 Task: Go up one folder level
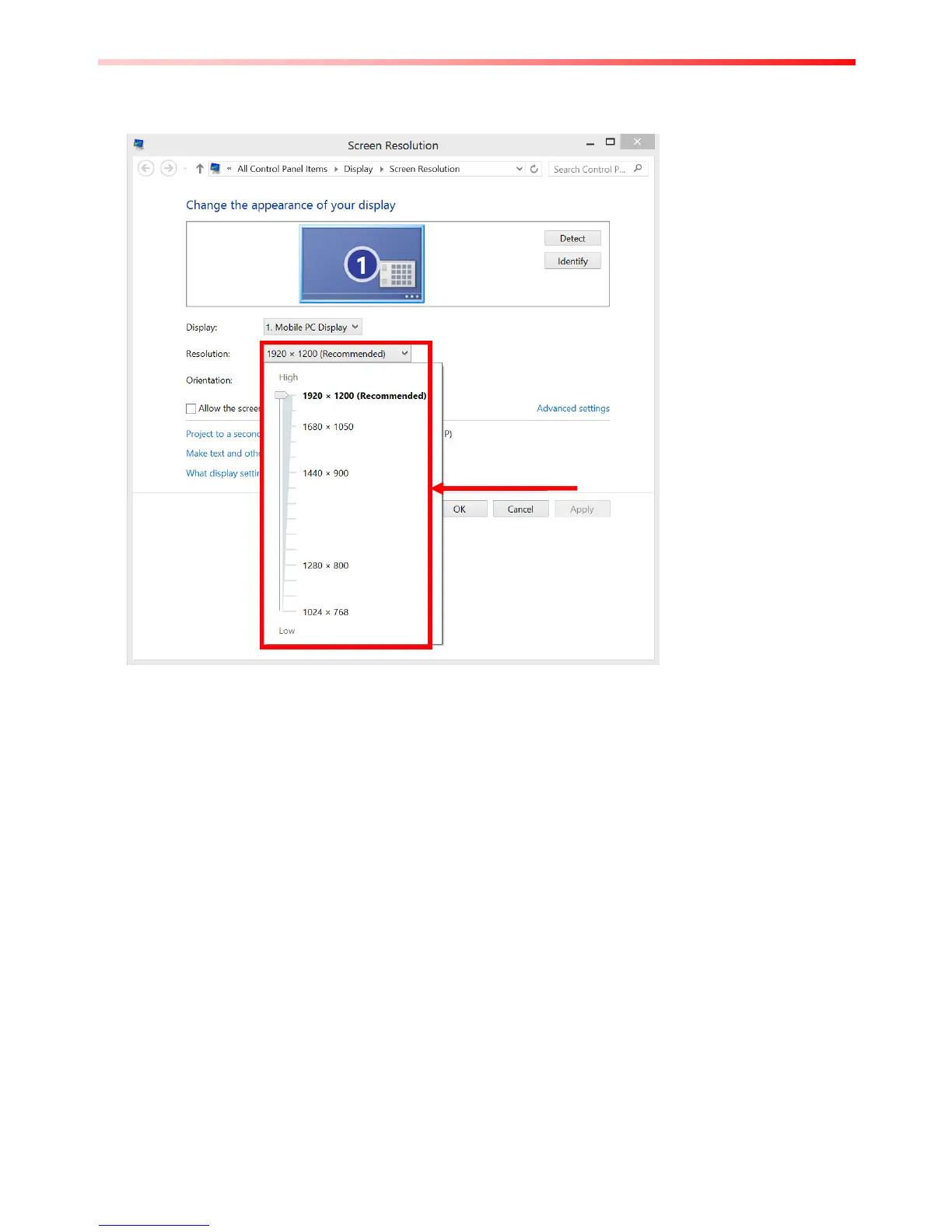pyautogui.click(x=200, y=169)
